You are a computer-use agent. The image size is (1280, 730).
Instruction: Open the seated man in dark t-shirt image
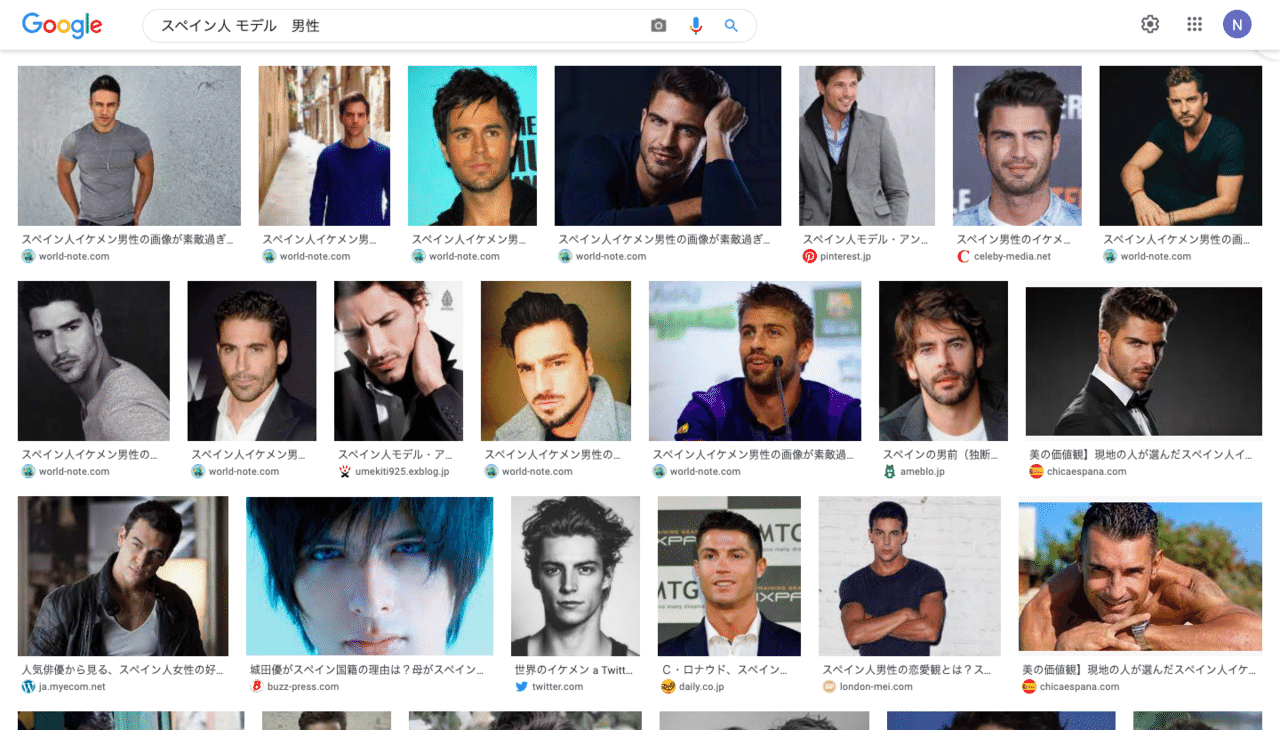click(x=1180, y=146)
